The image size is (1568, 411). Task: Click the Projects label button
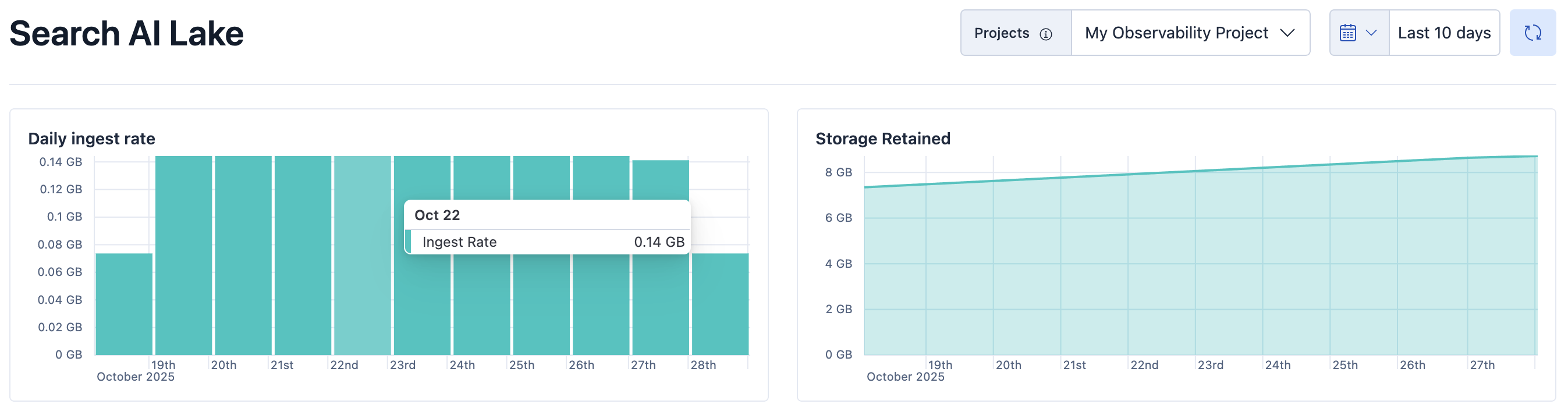click(x=1001, y=33)
